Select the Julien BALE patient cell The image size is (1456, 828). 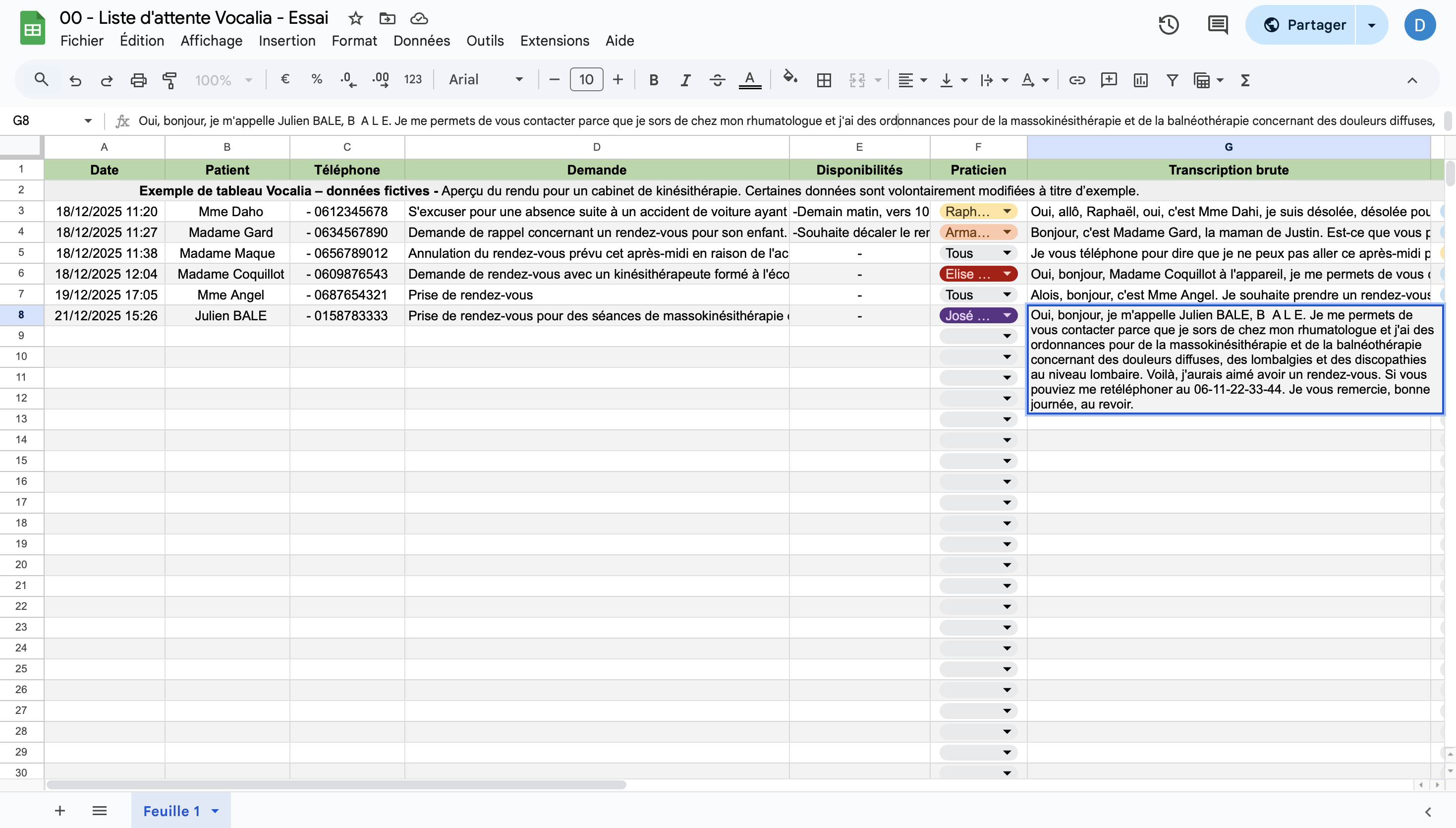(227, 316)
